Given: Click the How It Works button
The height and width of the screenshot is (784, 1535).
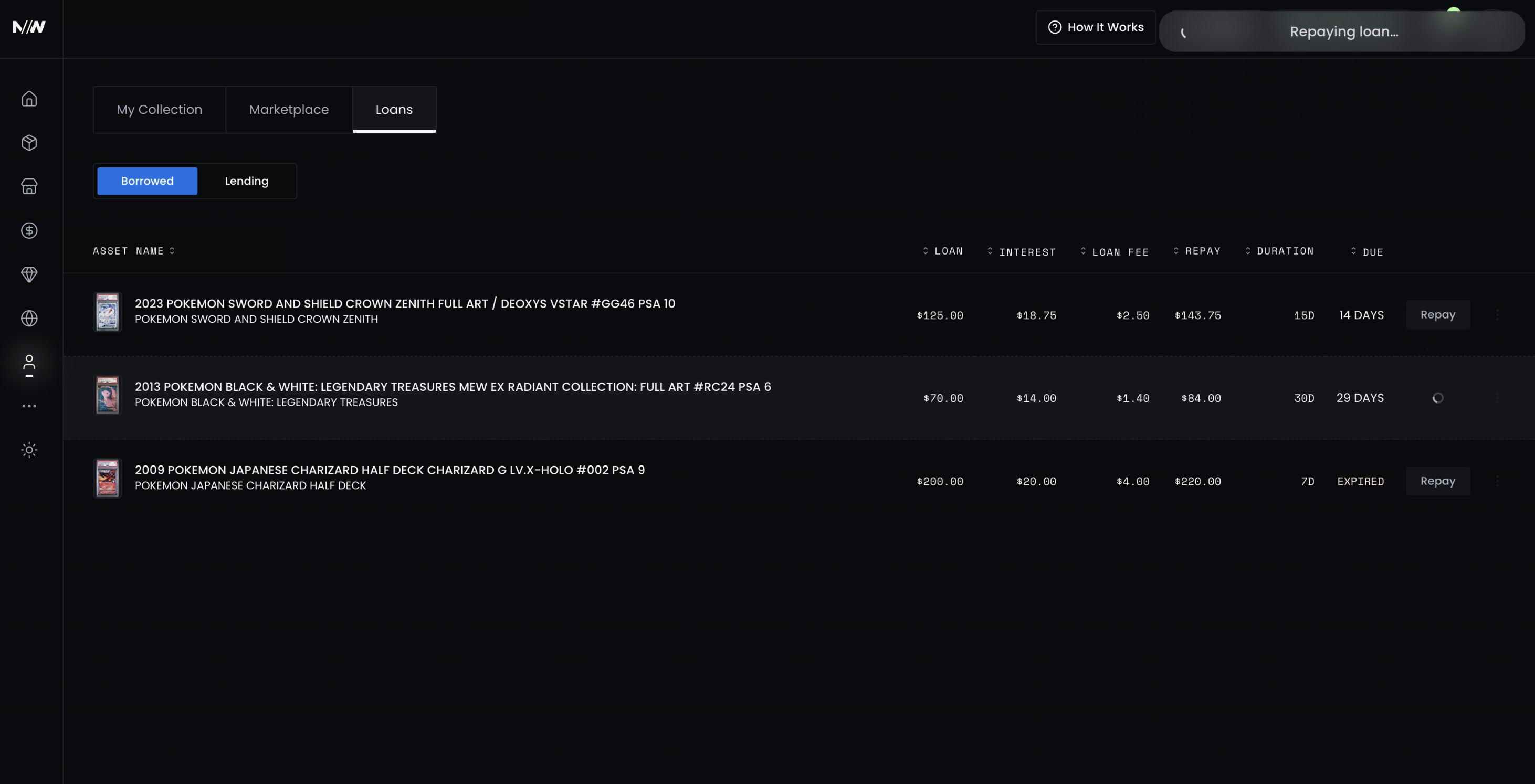Looking at the screenshot, I should click(x=1095, y=27).
